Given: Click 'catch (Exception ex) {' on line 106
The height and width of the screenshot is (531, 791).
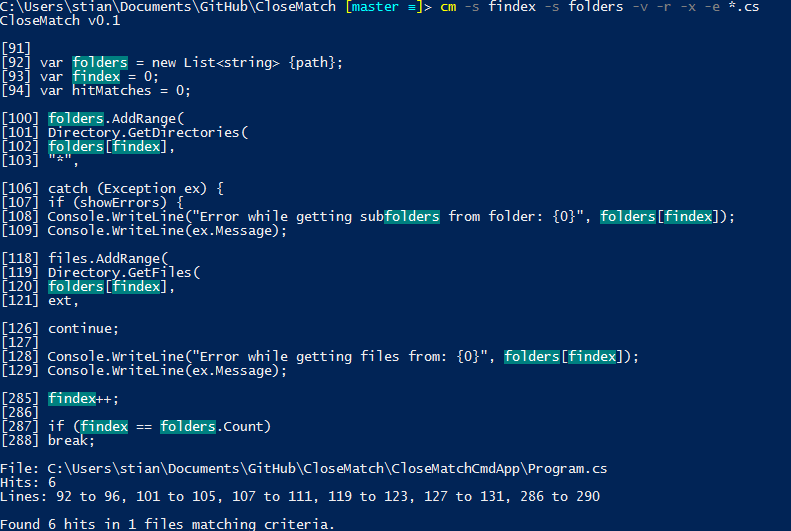Looking at the screenshot, I should pyautogui.click(x=136, y=189).
